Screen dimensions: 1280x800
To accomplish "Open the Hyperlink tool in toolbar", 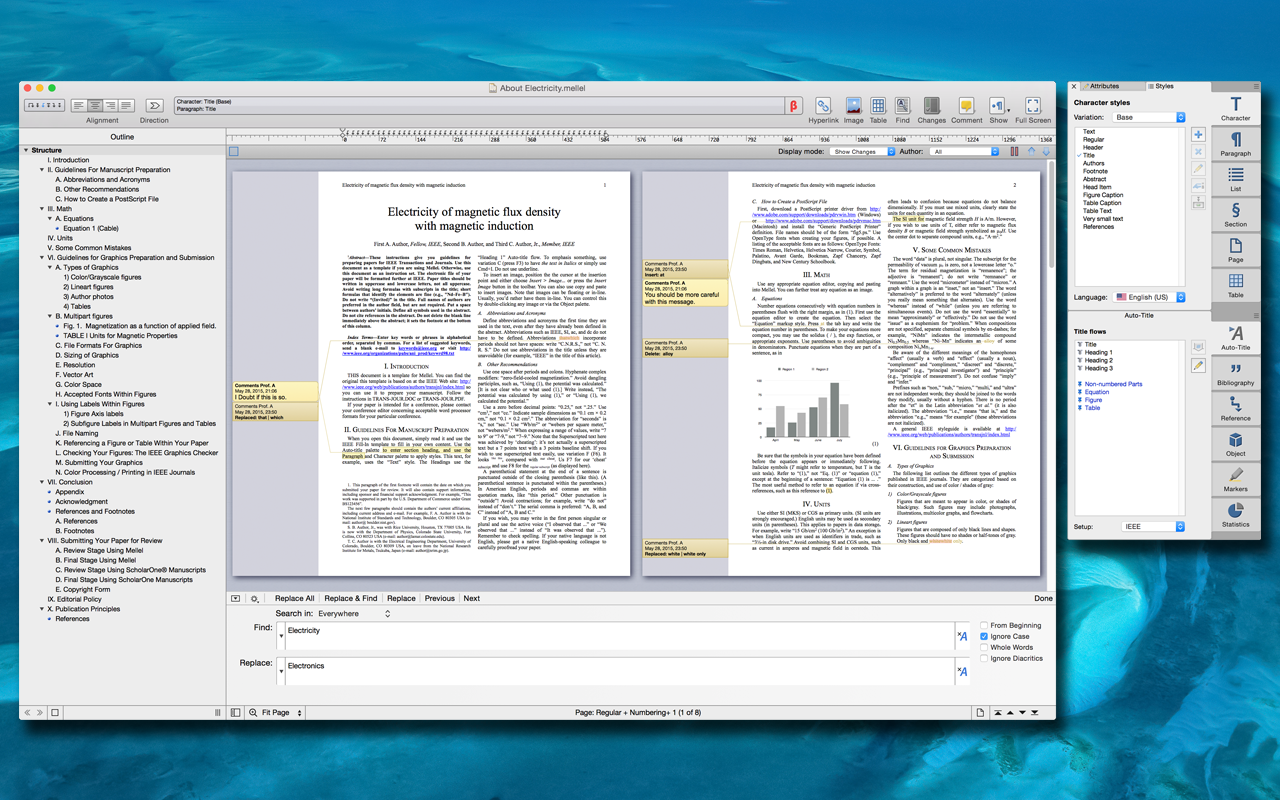I will pyautogui.click(x=823, y=107).
